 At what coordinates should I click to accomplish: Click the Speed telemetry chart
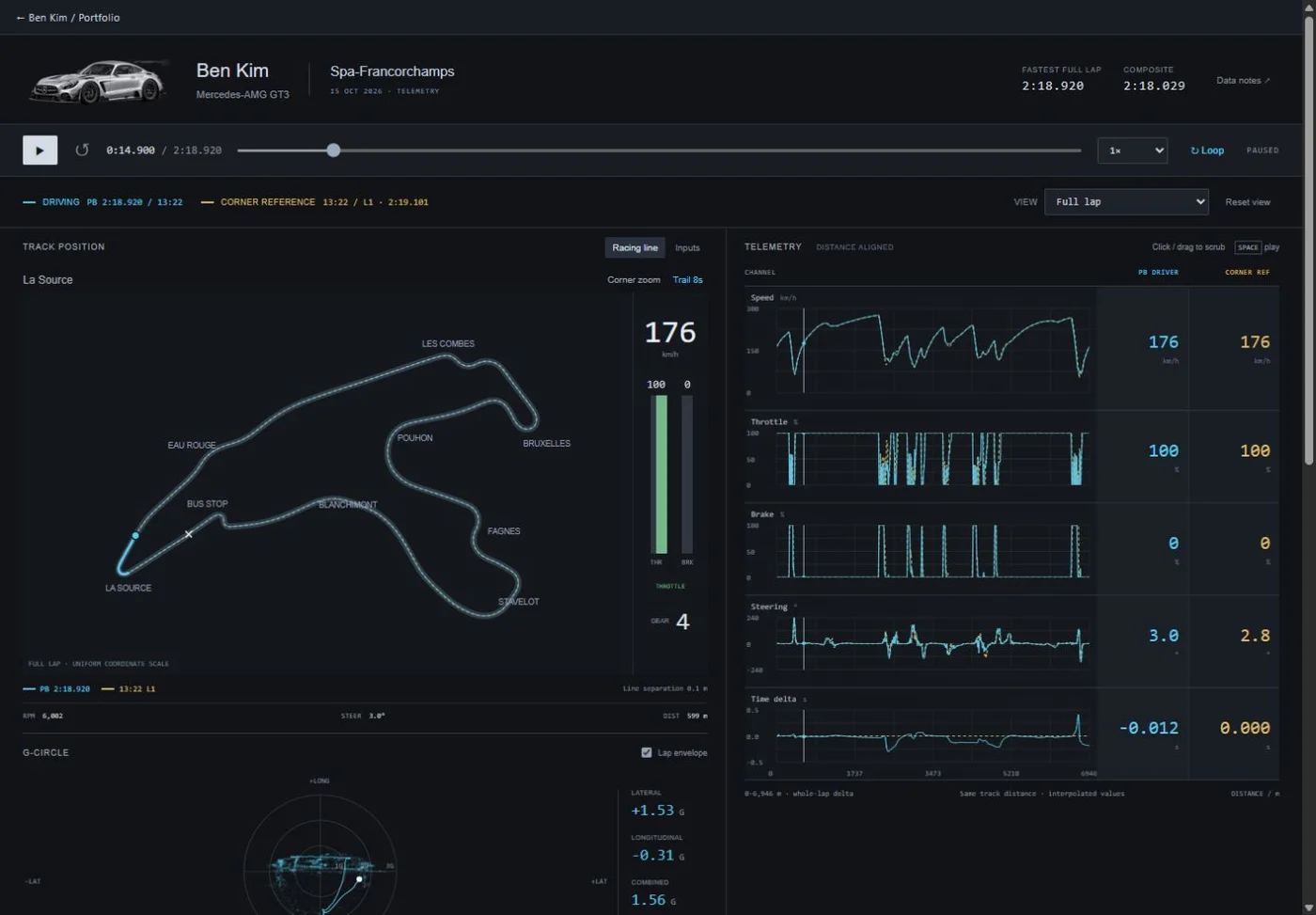coord(932,349)
